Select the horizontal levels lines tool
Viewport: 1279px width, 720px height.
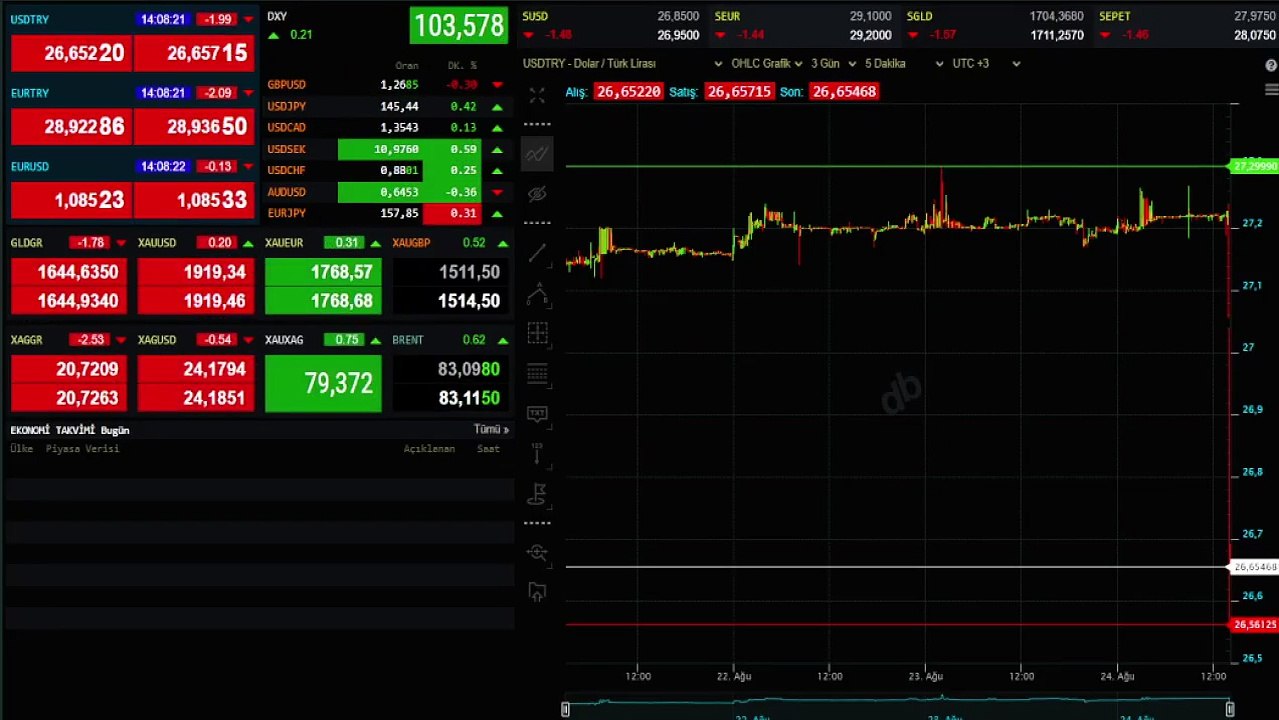click(537, 374)
